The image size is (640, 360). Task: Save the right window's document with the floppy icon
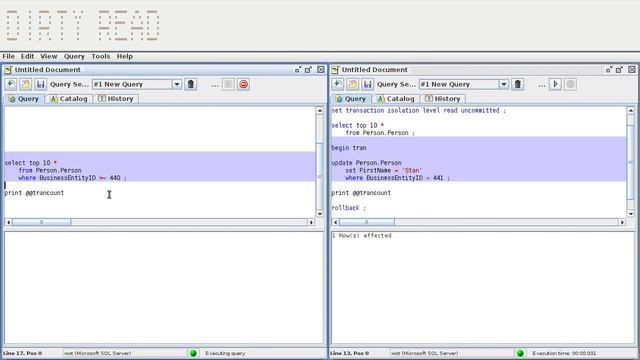[367, 84]
